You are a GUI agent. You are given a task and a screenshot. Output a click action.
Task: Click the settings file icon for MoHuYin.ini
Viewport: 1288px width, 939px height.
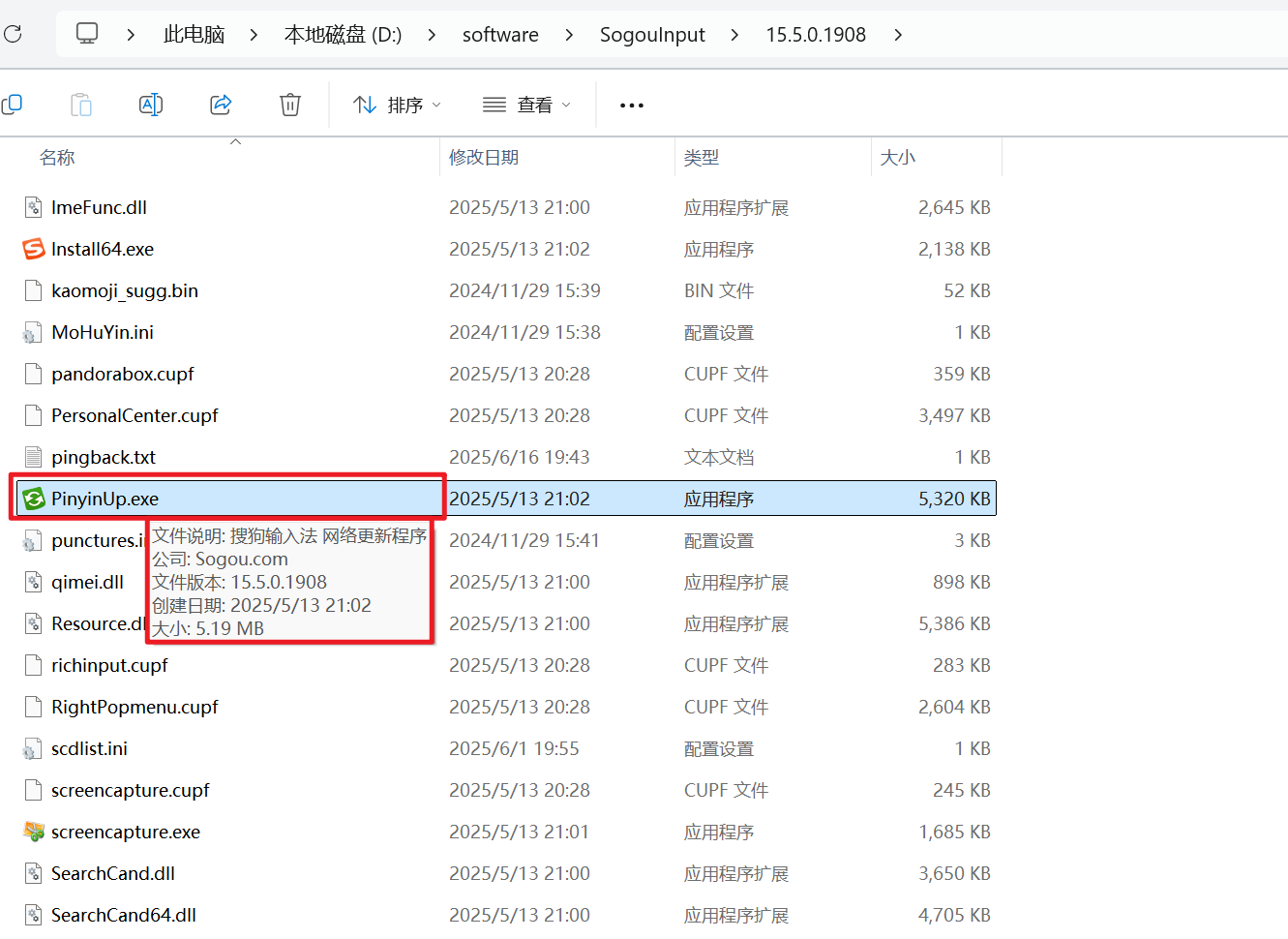pos(34,332)
